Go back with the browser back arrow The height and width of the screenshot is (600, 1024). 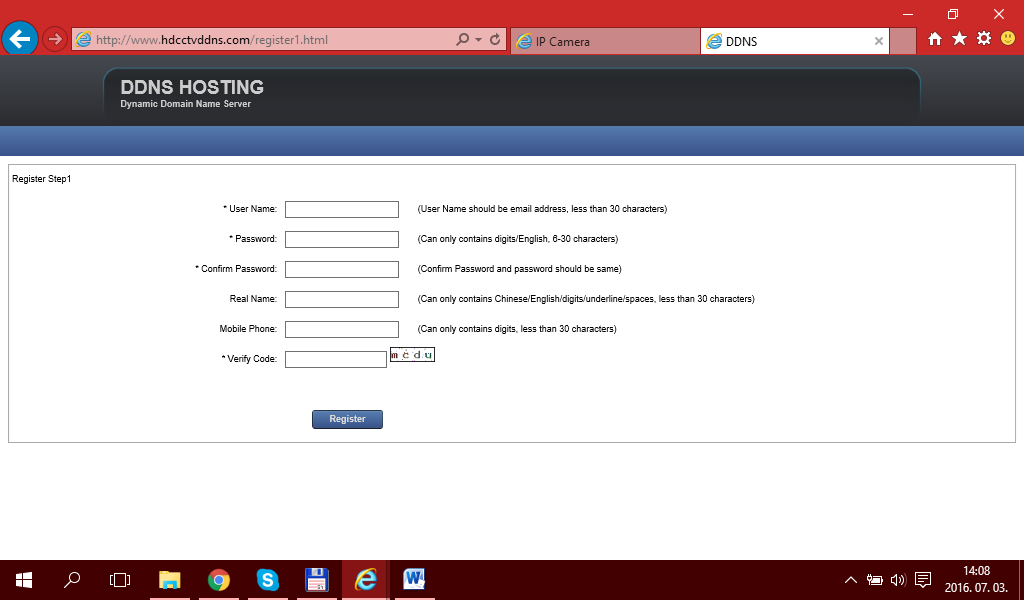[20, 39]
